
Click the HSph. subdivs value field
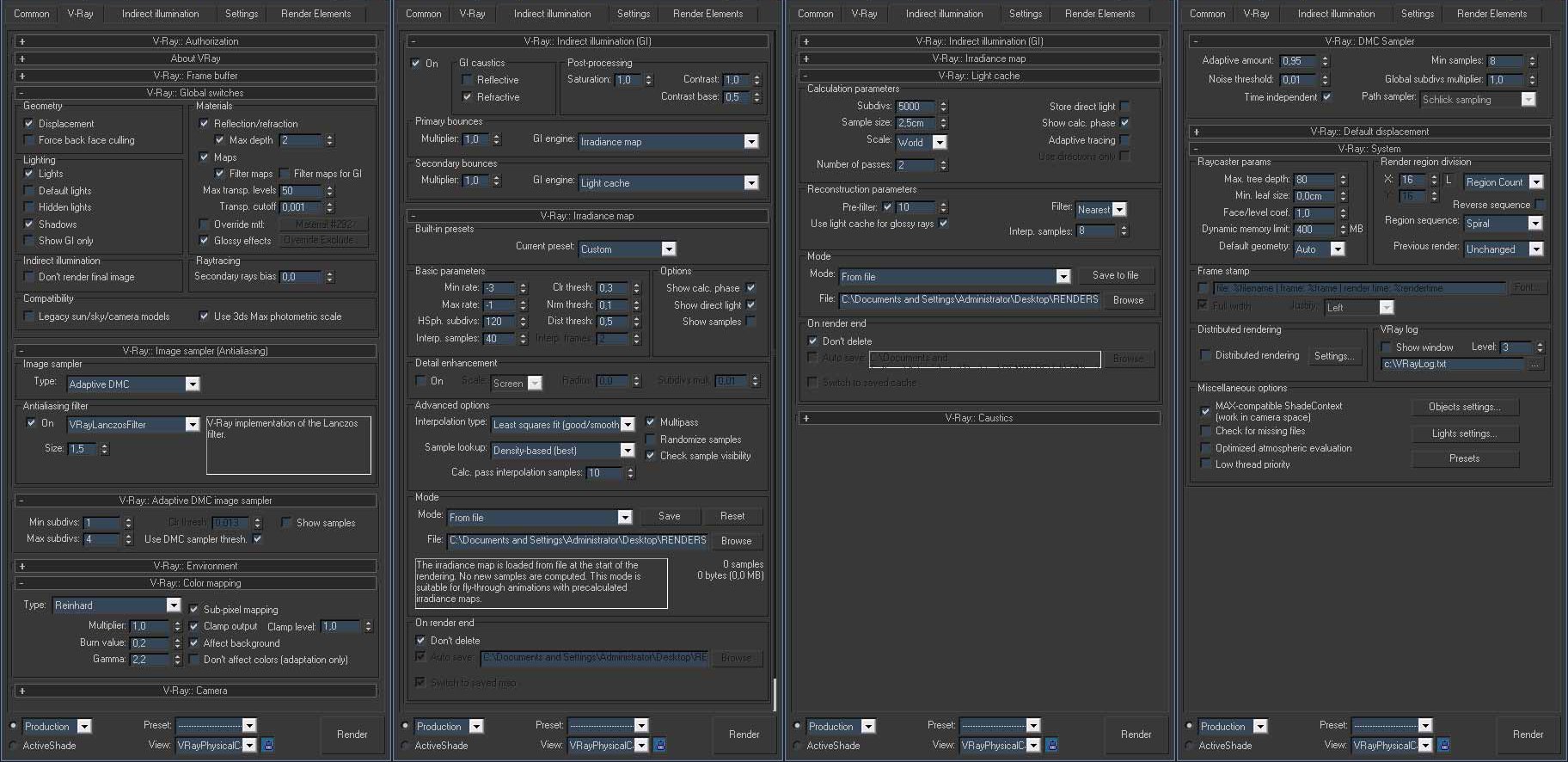click(499, 322)
